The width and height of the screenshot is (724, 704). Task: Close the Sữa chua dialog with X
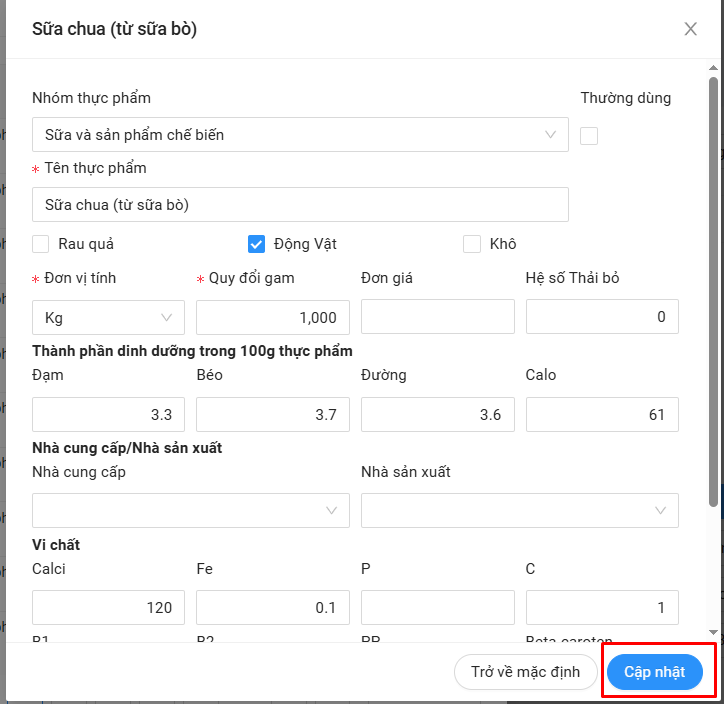pos(690,29)
